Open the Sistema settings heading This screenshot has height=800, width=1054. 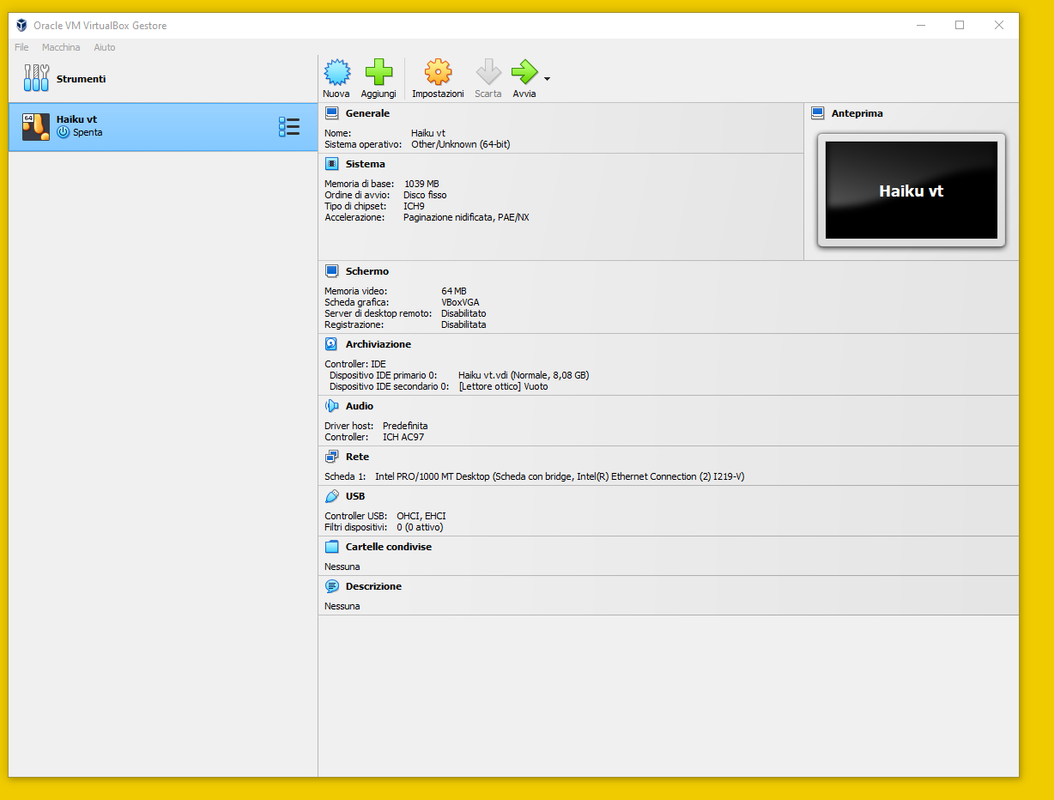365,164
